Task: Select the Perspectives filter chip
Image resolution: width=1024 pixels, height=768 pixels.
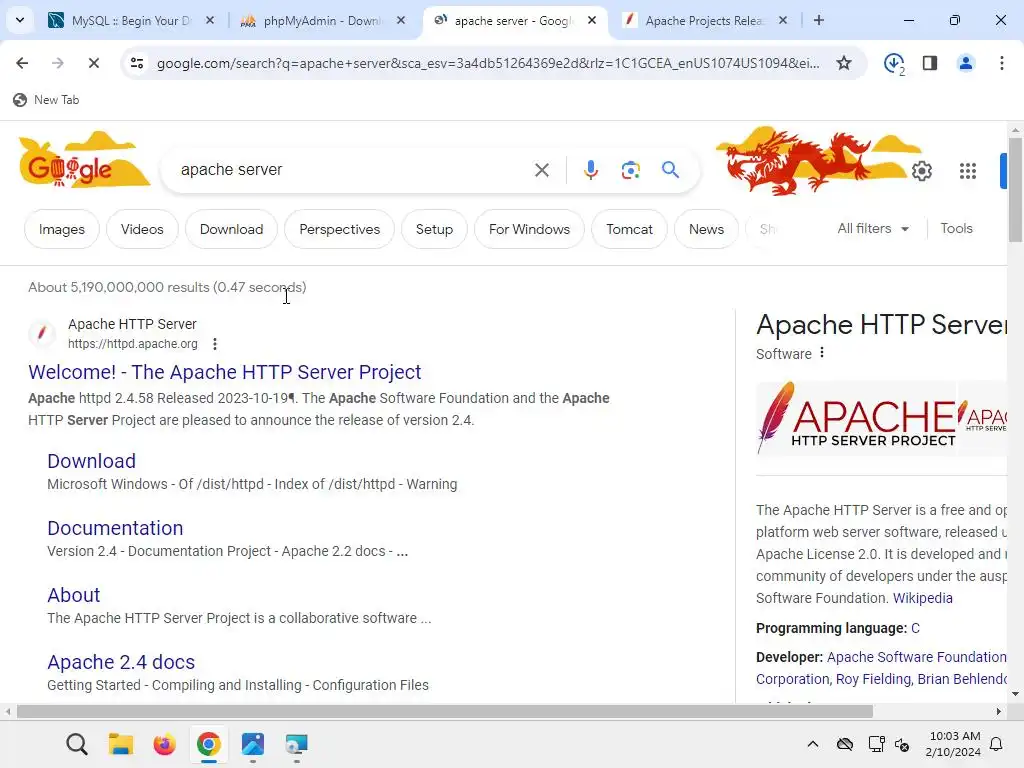Action: click(x=339, y=229)
